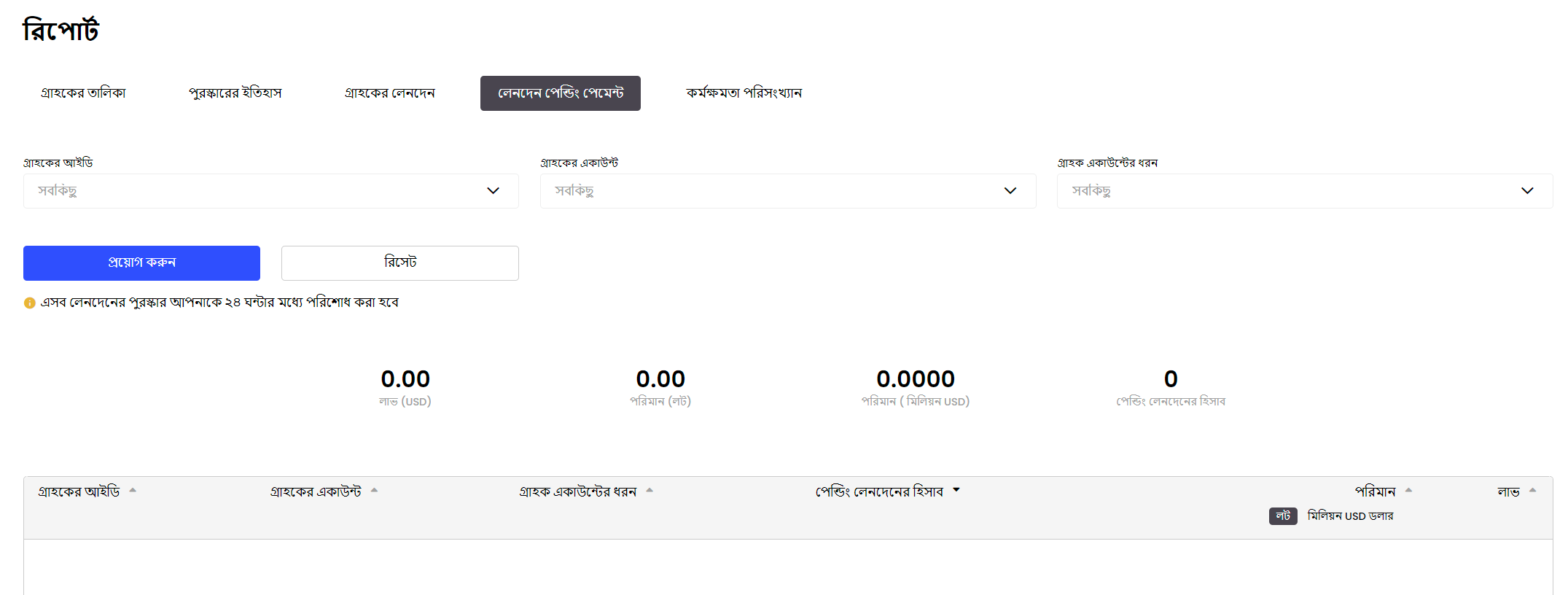Click the রিসেট button
This screenshot has height=595, width=1568.
pos(400,263)
